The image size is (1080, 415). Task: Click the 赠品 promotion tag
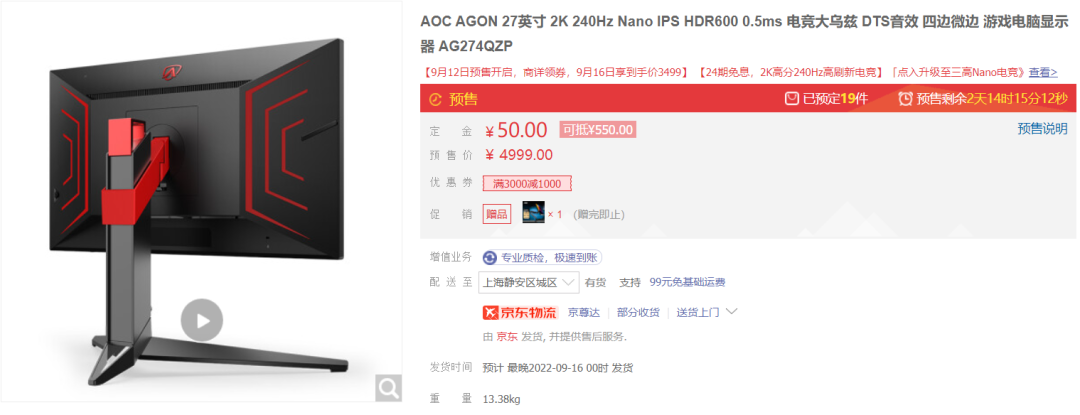tap(497, 214)
